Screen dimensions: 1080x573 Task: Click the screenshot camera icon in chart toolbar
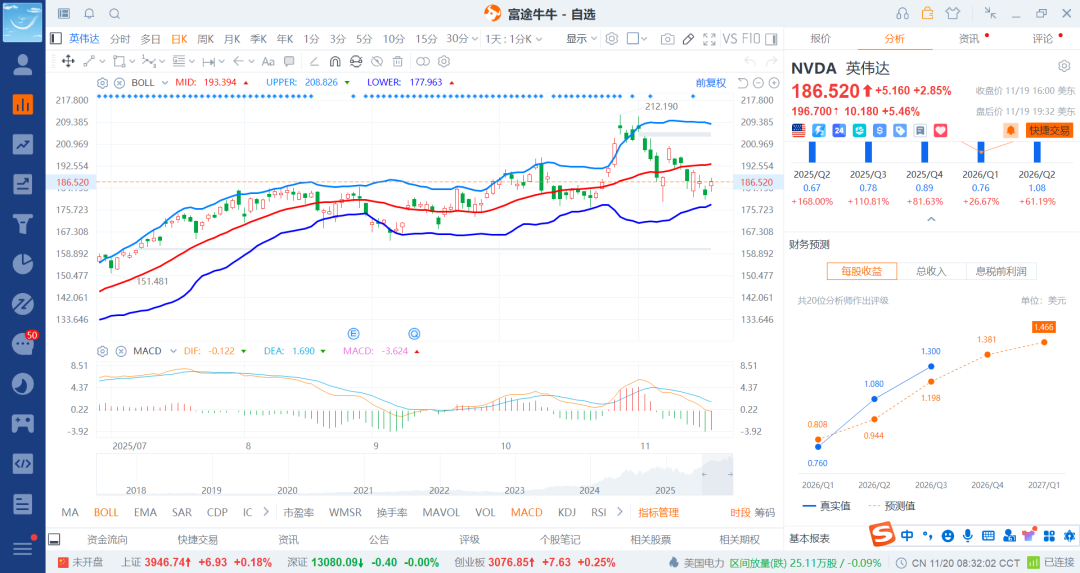[x=667, y=39]
